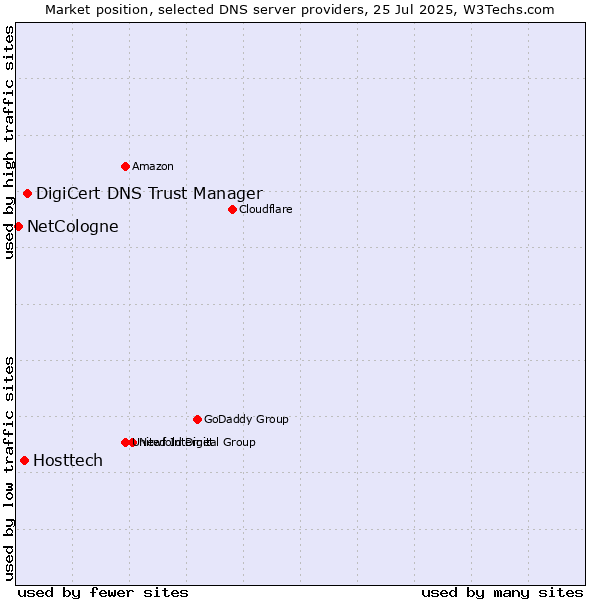600x600 pixels.
Task: Click the Amazon red data point
Action: pyautogui.click(x=125, y=166)
